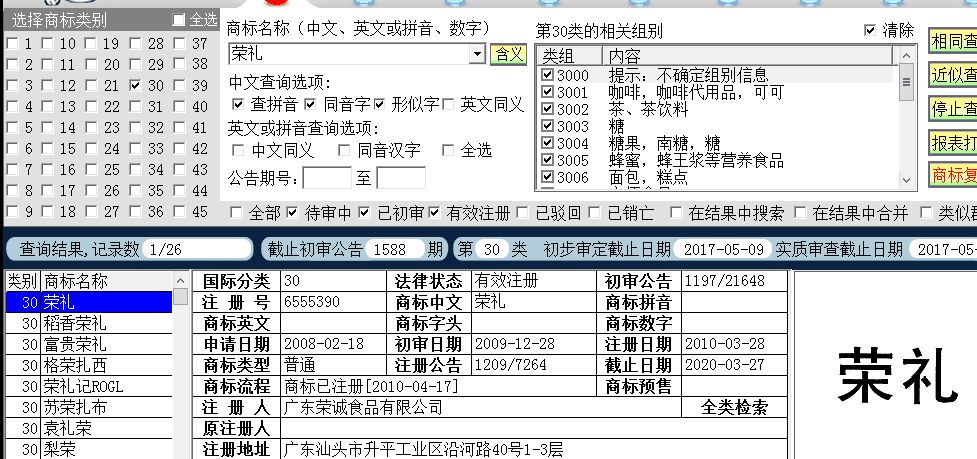Click the 荣礼 trademark image preview
The image size is (977, 459).
(896, 375)
